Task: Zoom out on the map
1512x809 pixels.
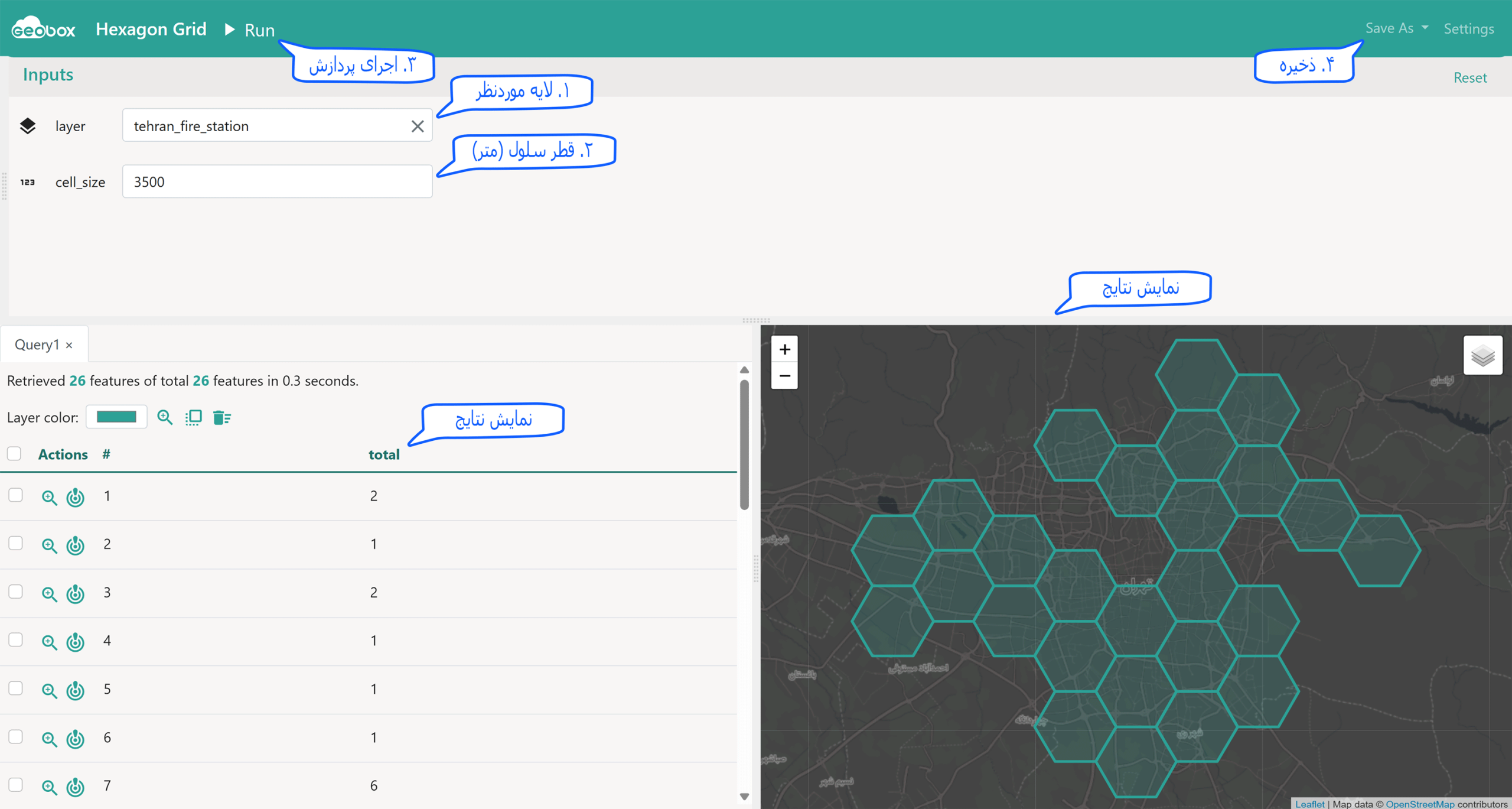Action: click(784, 376)
